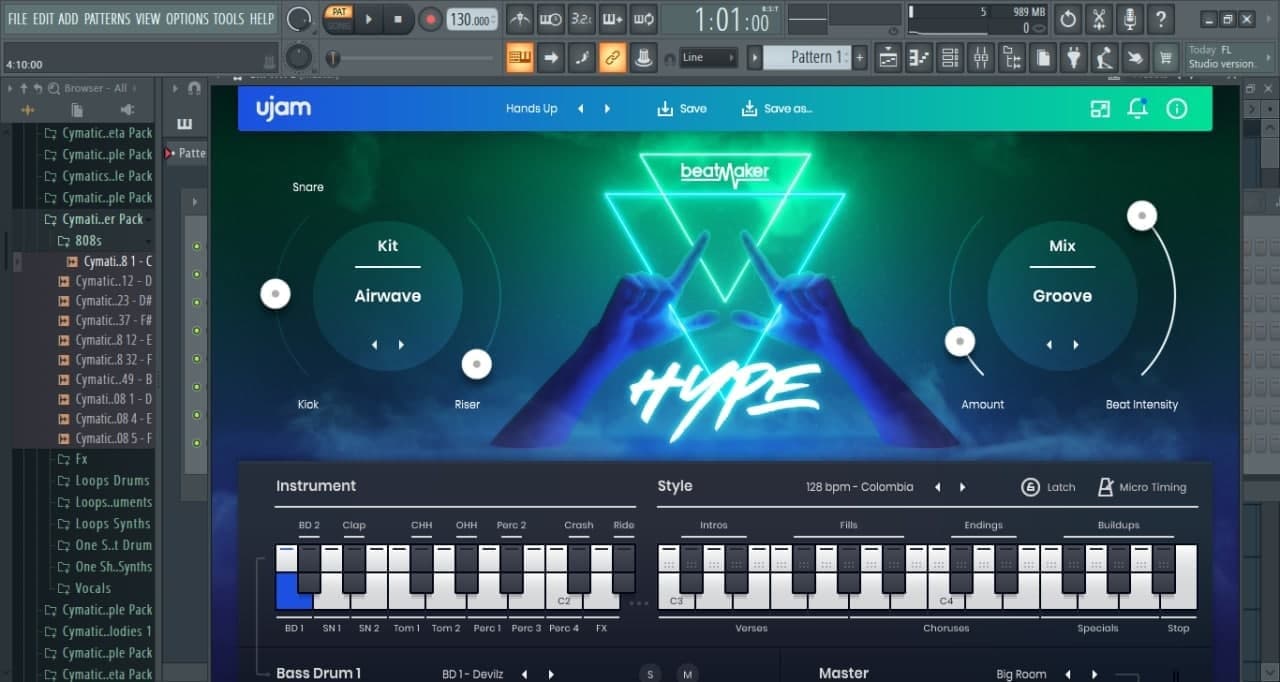Toggle Micro Timing option
This screenshot has height=682, width=1280.
(x=1141, y=487)
